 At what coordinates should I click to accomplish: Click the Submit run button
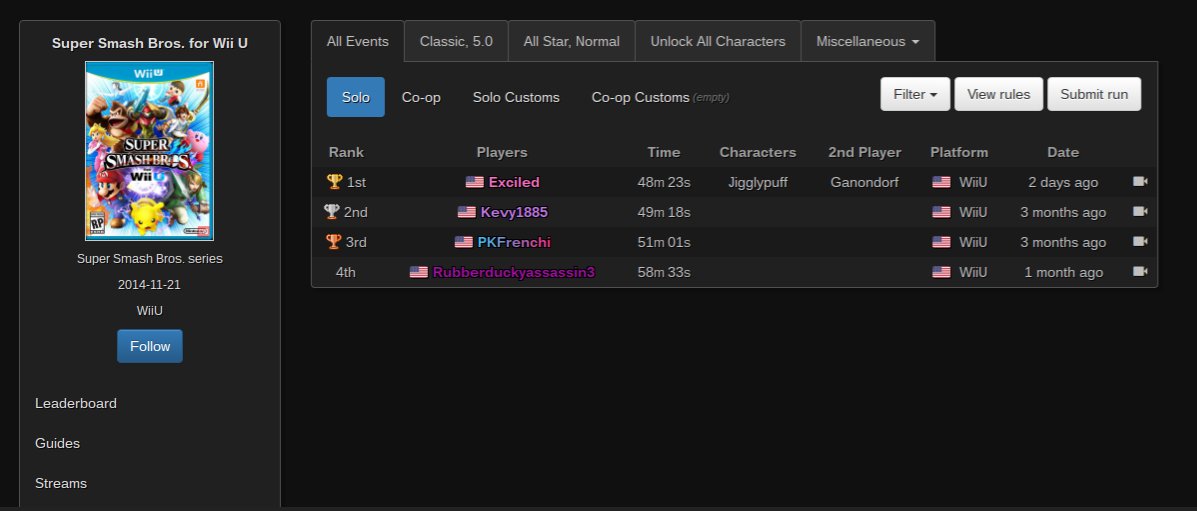pyautogui.click(x=1094, y=94)
